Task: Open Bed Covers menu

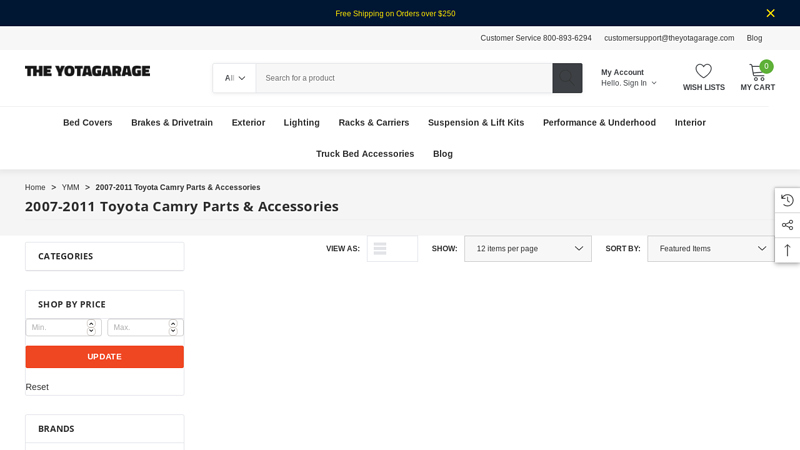Action: tap(87, 122)
